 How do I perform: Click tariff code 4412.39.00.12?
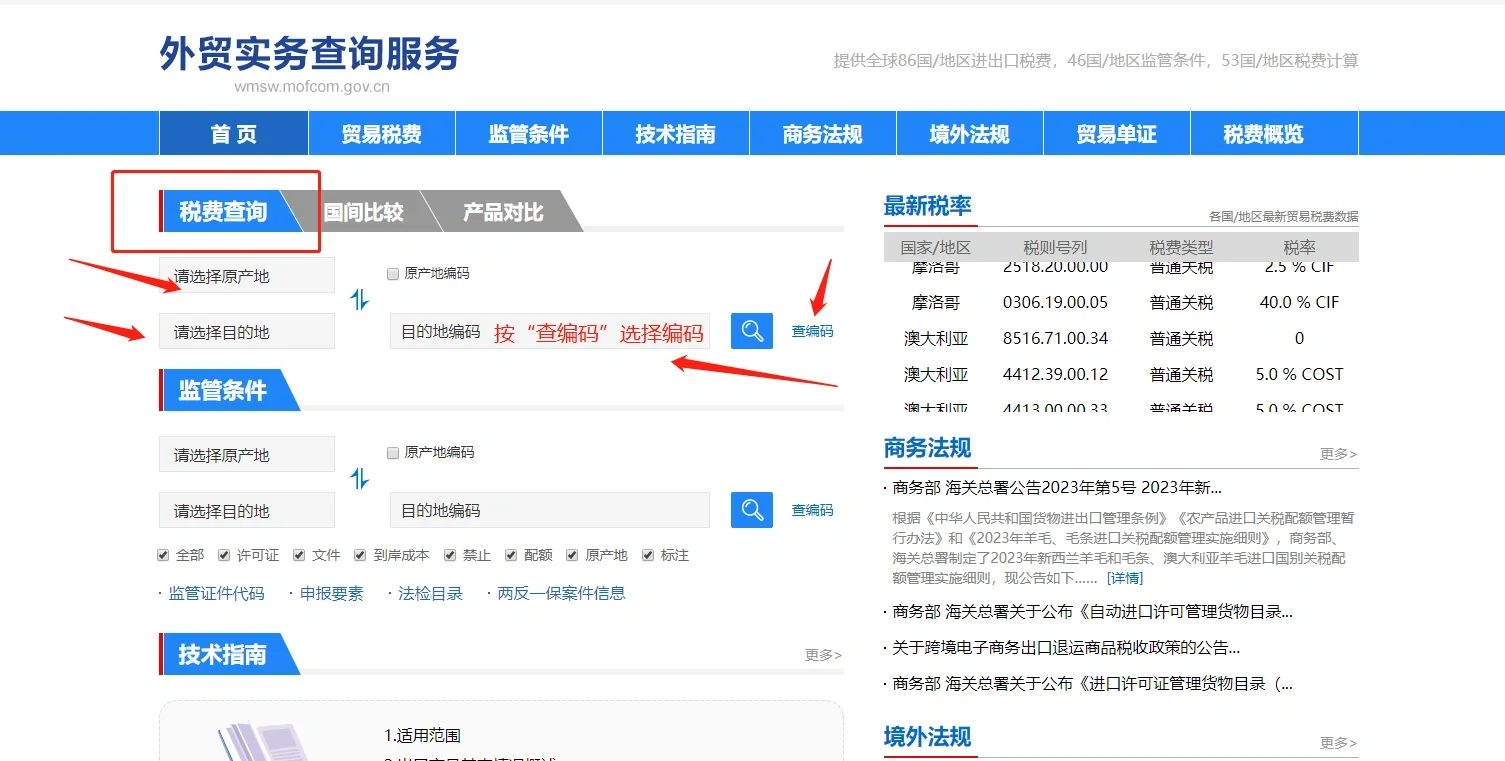pyautogui.click(x=1055, y=374)
